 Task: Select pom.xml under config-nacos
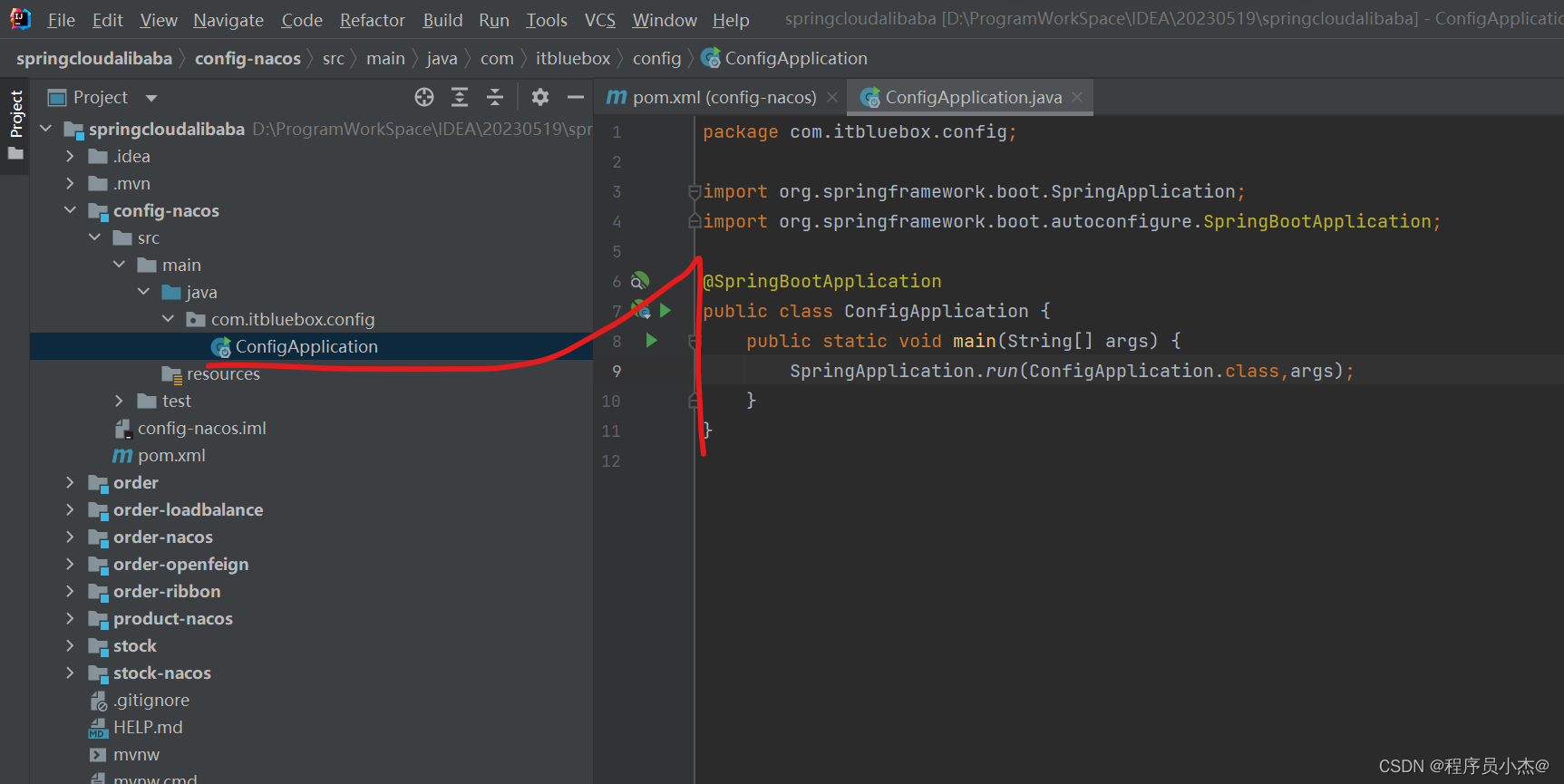pos(171,455)
